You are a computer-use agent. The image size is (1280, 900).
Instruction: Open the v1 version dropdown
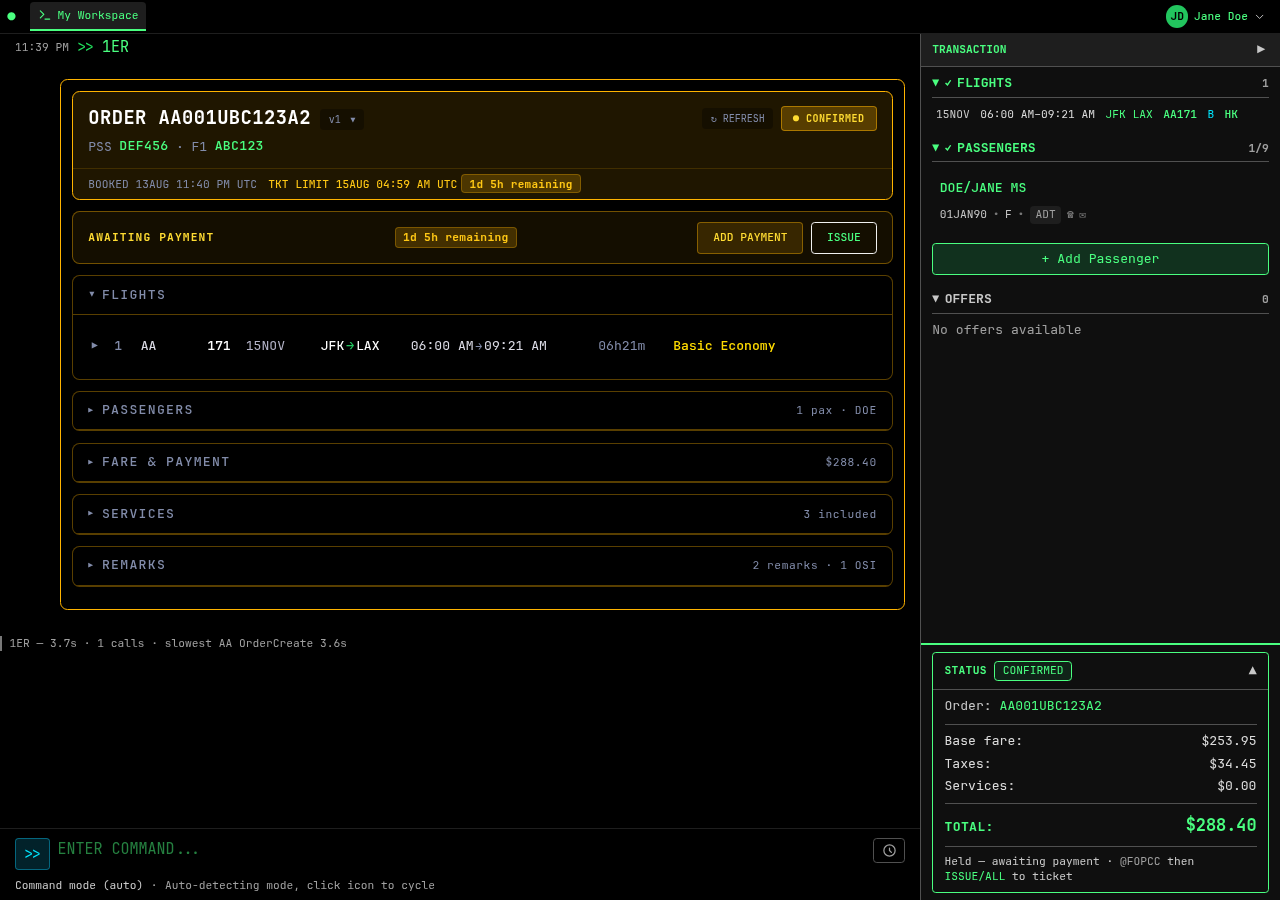(x=342, y=120)
